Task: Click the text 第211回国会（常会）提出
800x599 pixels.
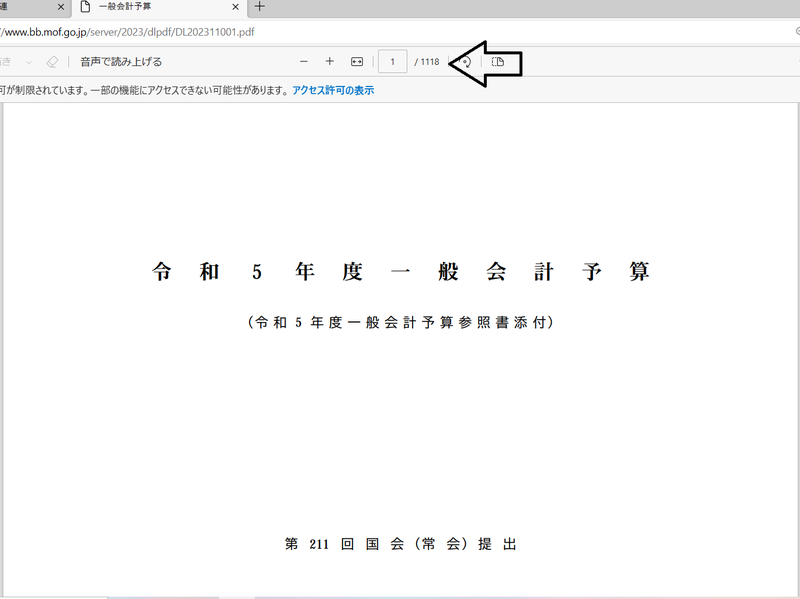Action: (400, 545)
